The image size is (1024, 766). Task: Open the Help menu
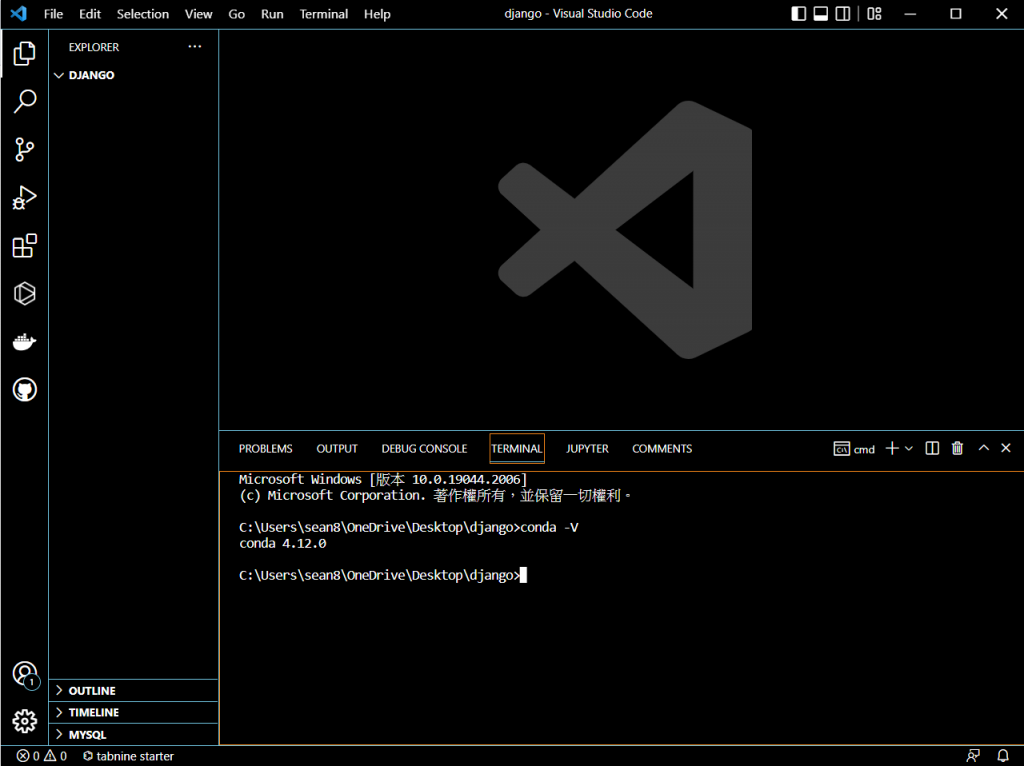(x=377, y=14)
